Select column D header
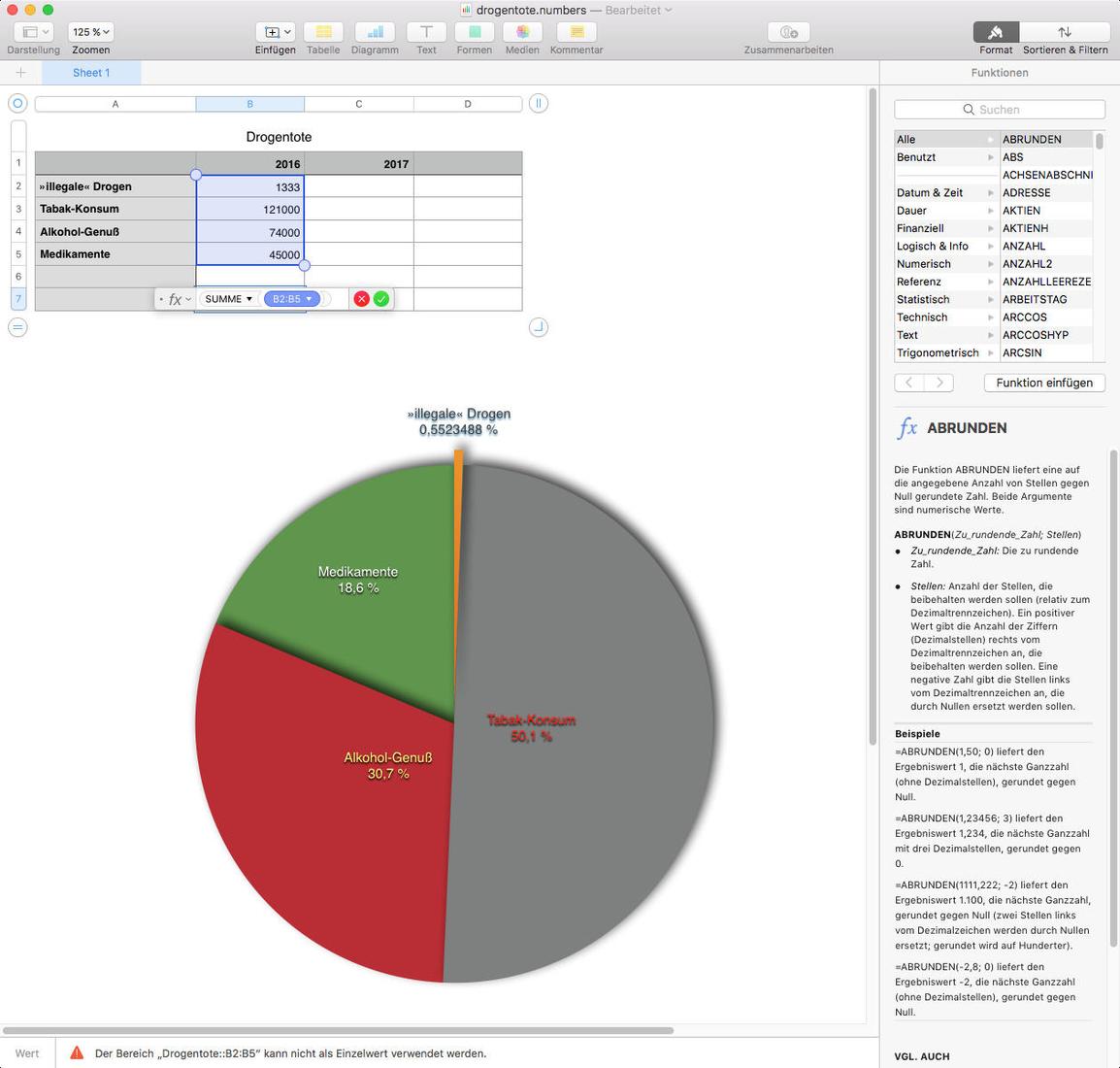This screenshot has width=1120, height=1068. click(x=468, y=104)
